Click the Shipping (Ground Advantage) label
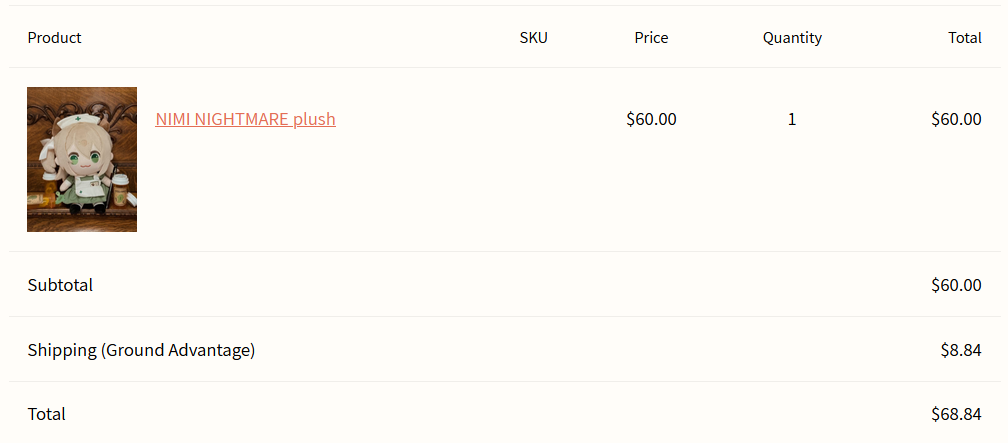 (x=141, y=350)
